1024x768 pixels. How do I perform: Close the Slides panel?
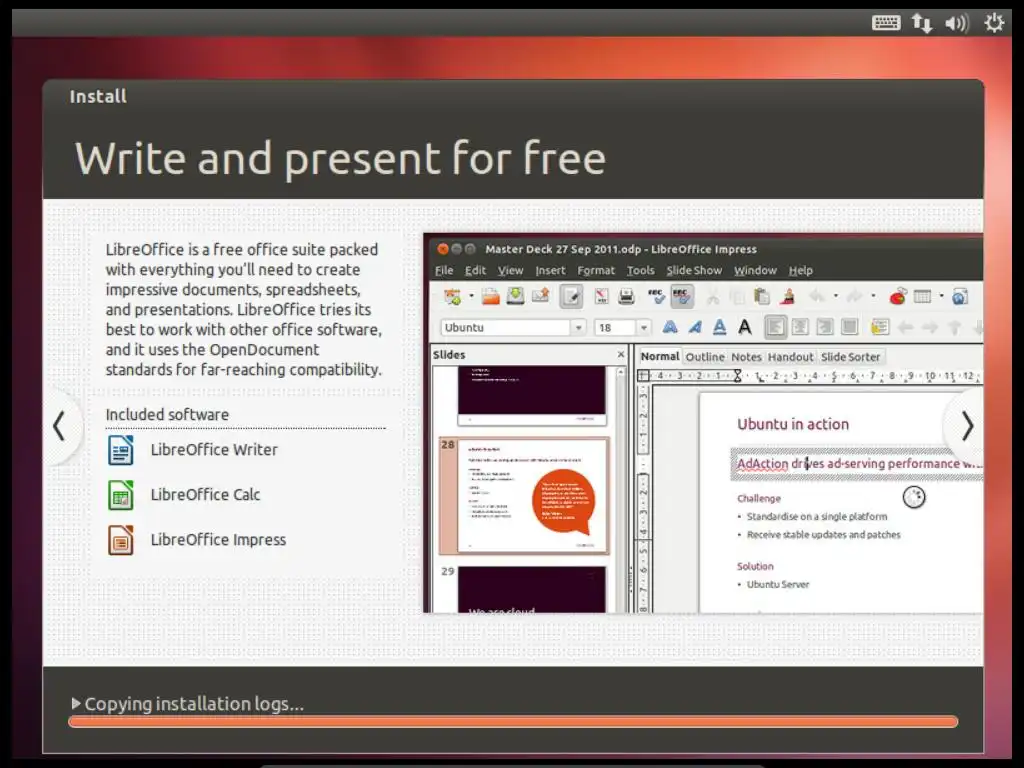[x=620, y=355]
